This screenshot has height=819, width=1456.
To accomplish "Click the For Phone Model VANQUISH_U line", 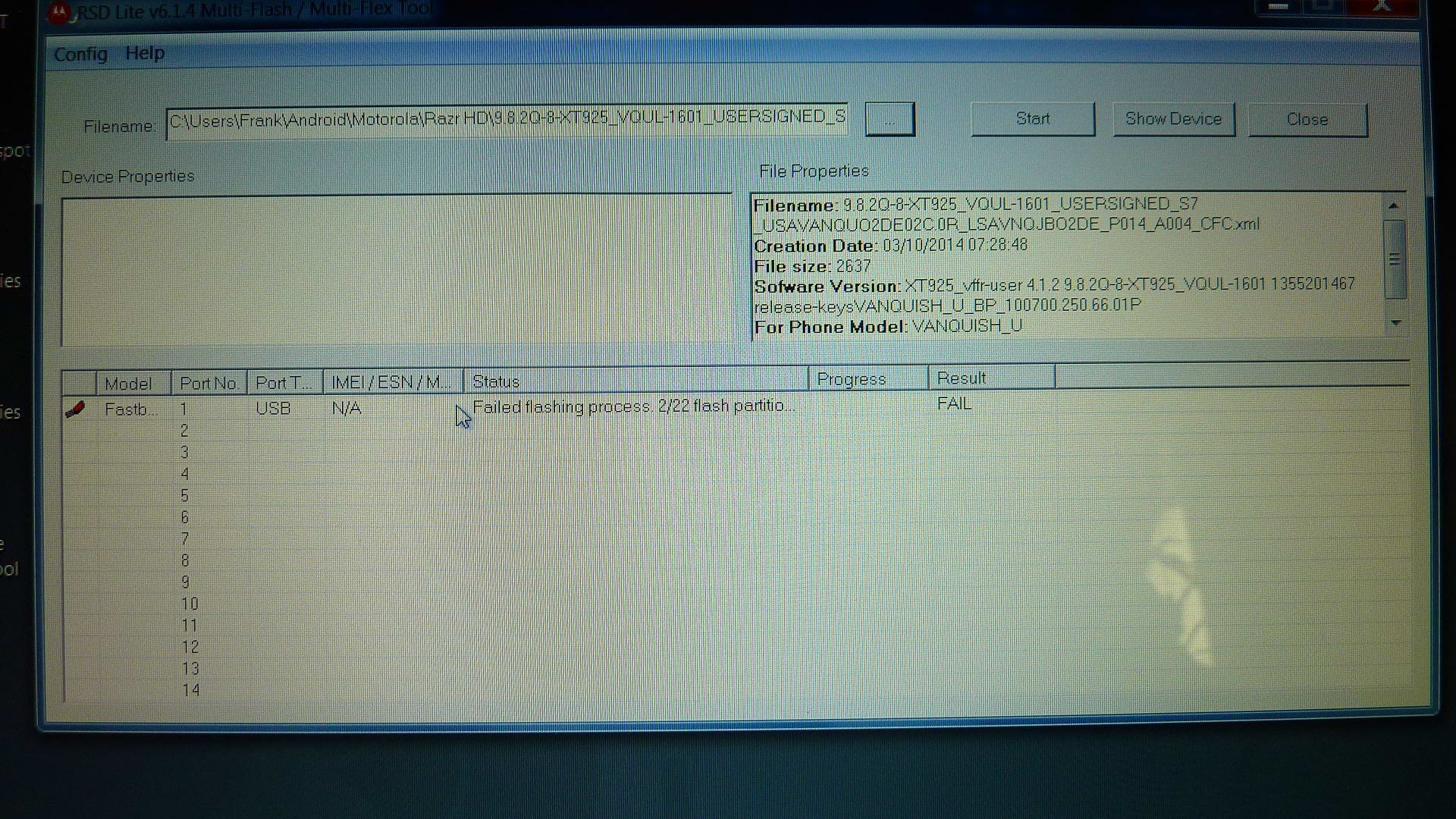I will tap(888, 327).
